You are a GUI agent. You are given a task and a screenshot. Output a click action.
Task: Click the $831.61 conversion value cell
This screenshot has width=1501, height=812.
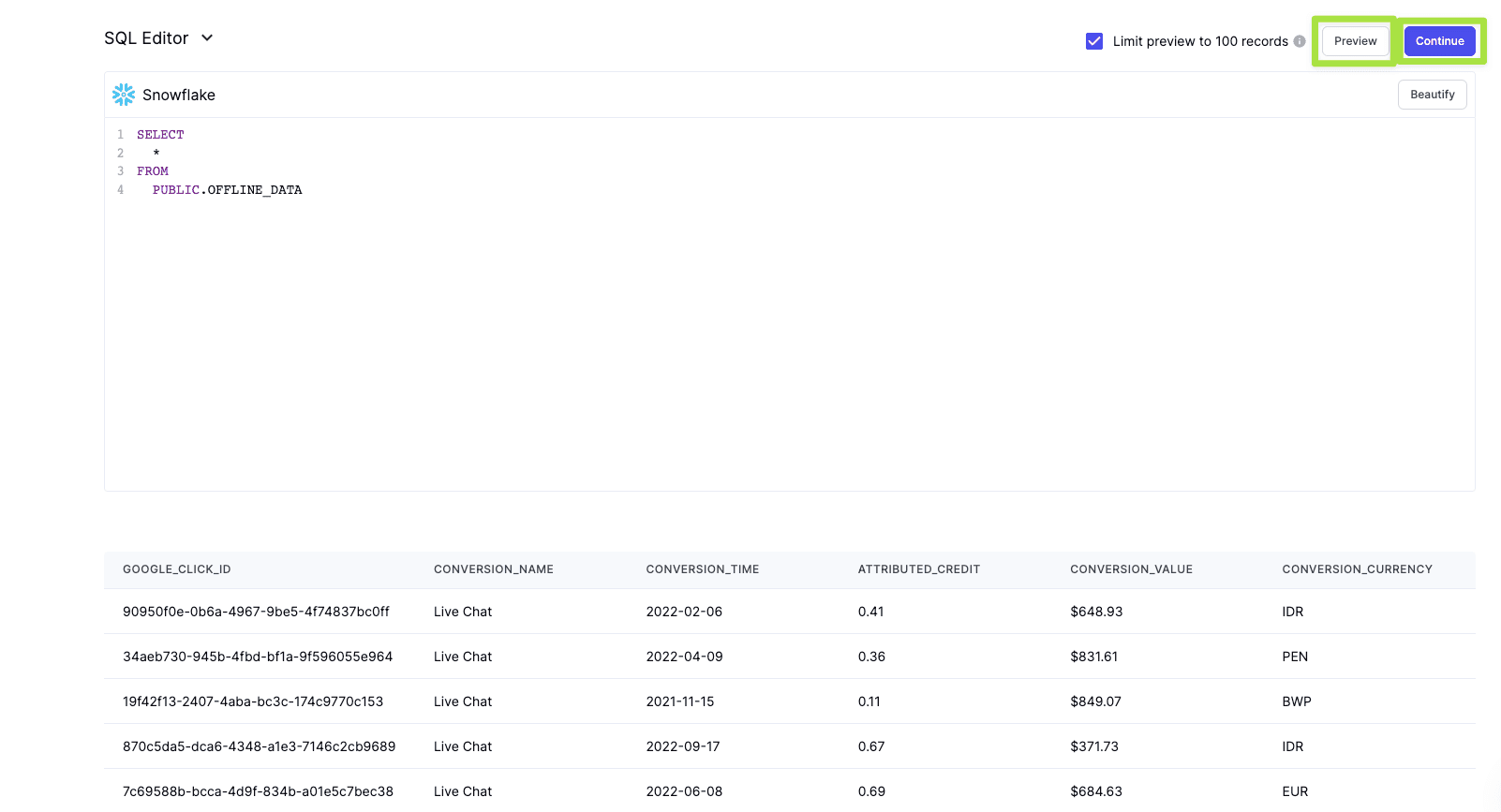tap(1093, 657)
